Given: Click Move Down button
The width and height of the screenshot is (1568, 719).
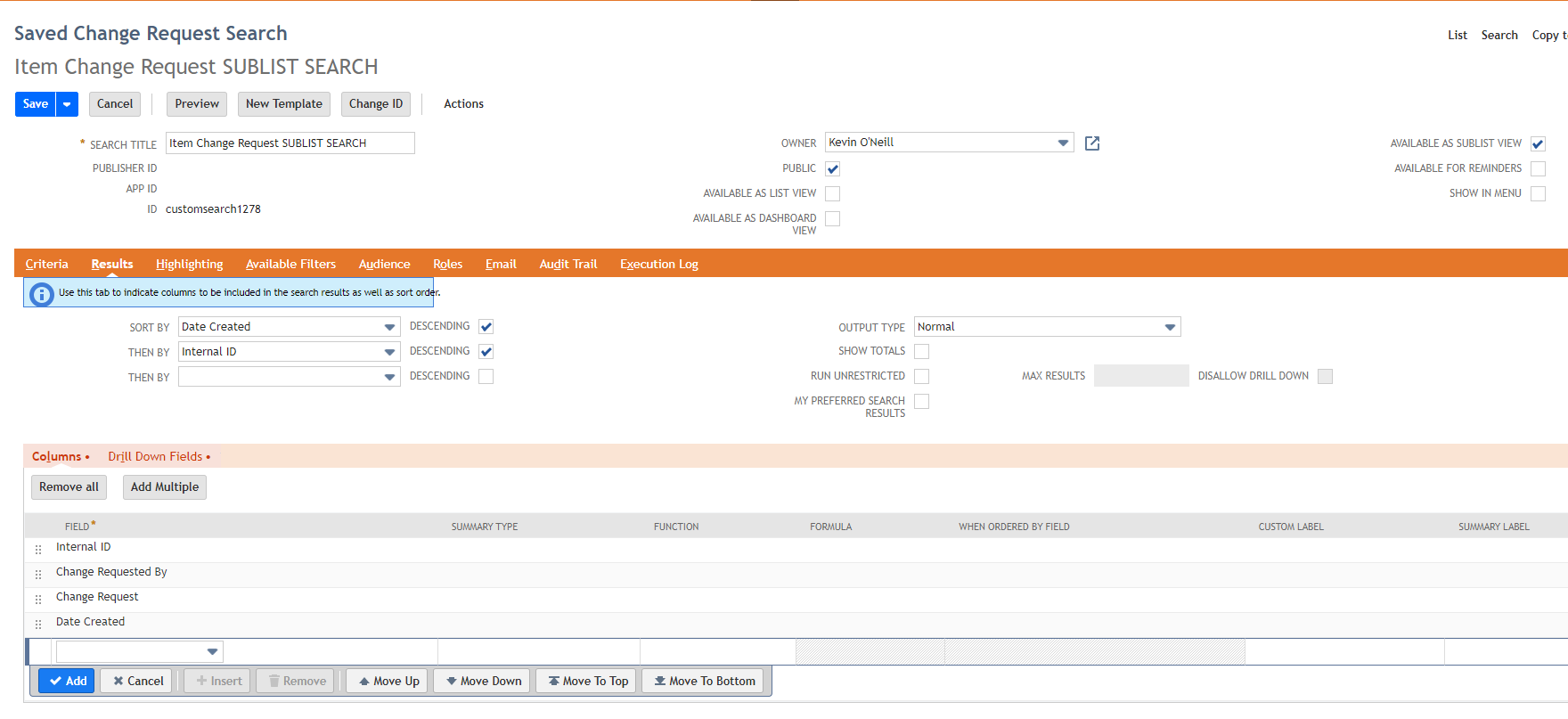Looking at the screenshot, I should tap(482, 682).
